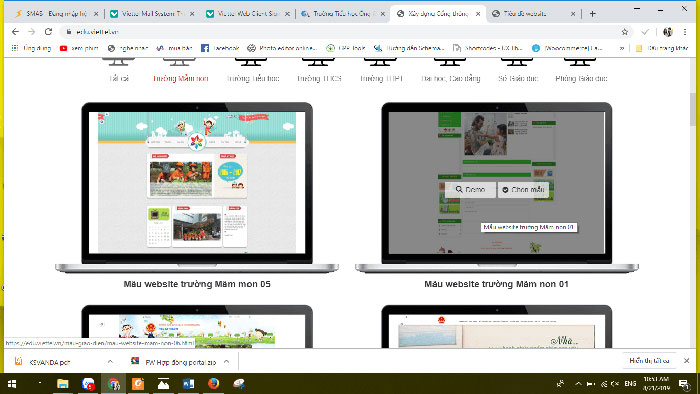Open the taskbar clock and date
Screen dimensions: 700x394
click(x=657, y=384)
